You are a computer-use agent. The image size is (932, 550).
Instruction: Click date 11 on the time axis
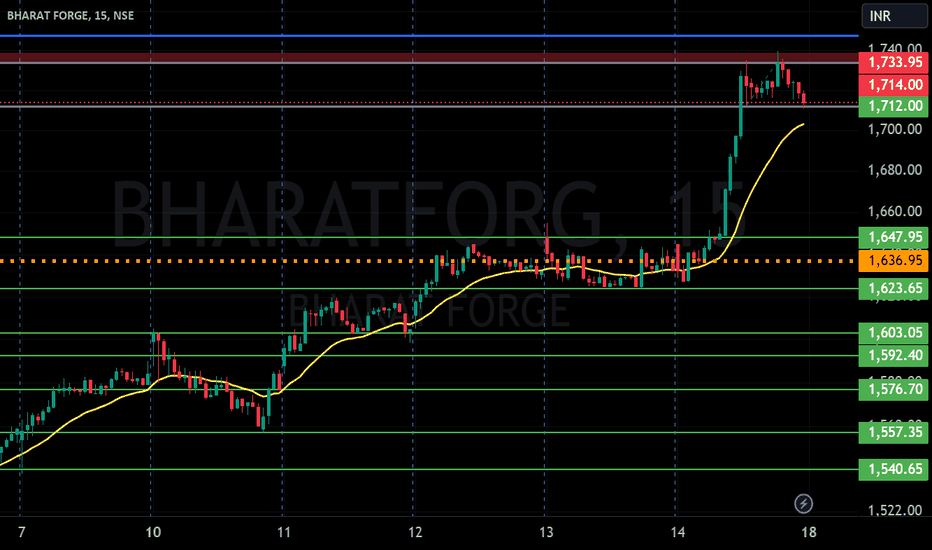[284, 532]
